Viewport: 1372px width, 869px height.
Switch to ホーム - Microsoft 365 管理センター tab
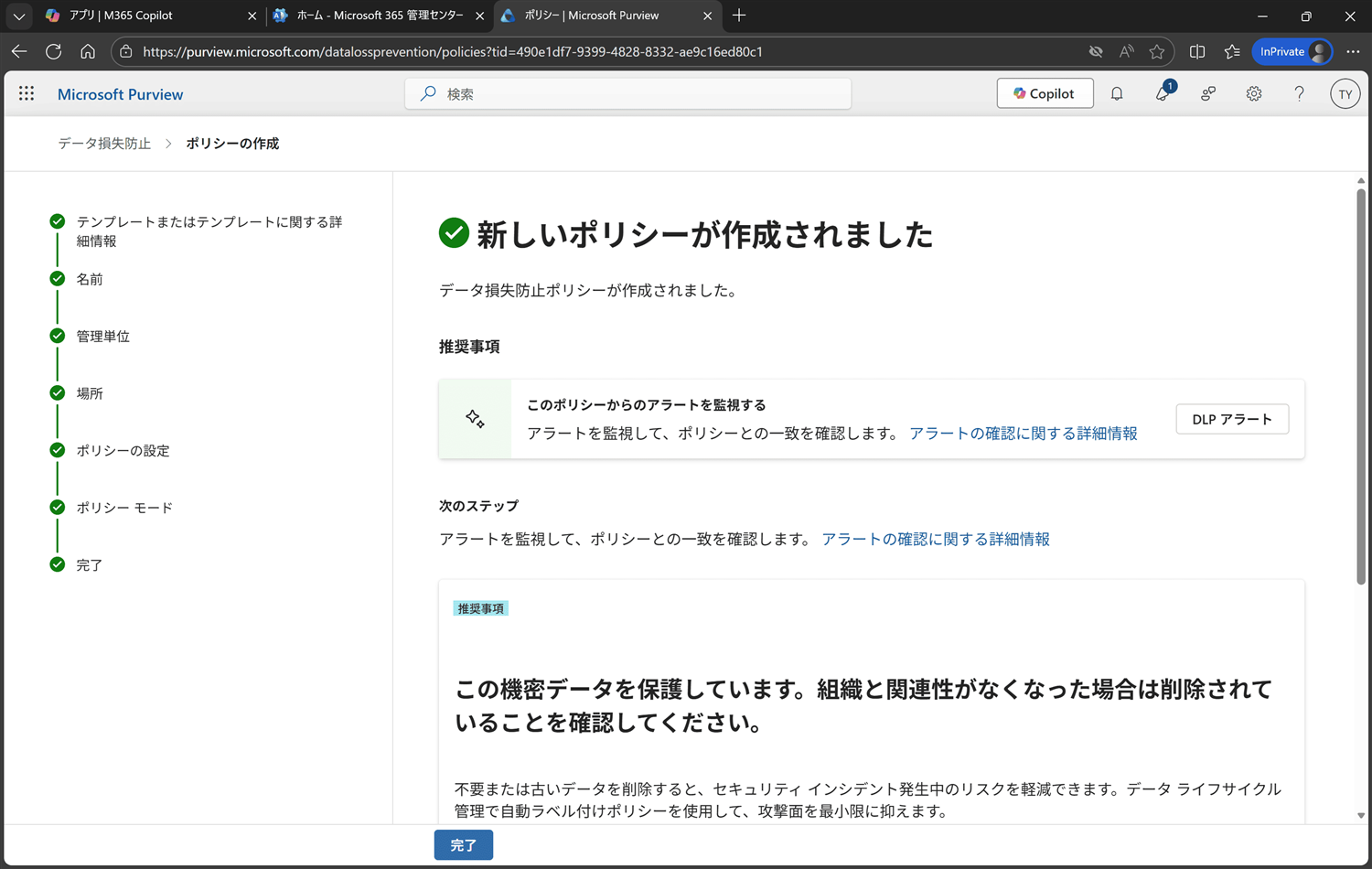[379, 16]
